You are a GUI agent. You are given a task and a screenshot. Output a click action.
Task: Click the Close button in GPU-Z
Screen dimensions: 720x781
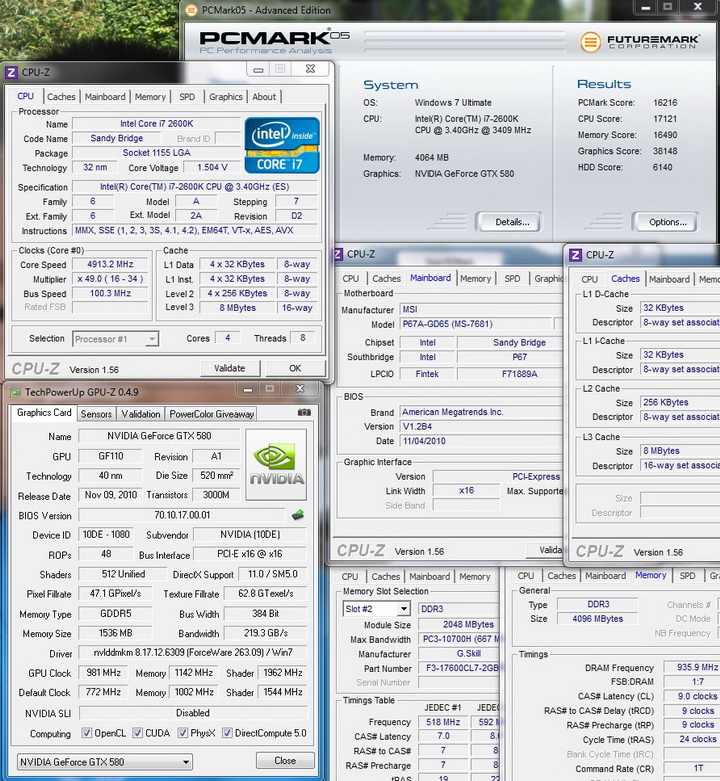(x=285, y=761)
